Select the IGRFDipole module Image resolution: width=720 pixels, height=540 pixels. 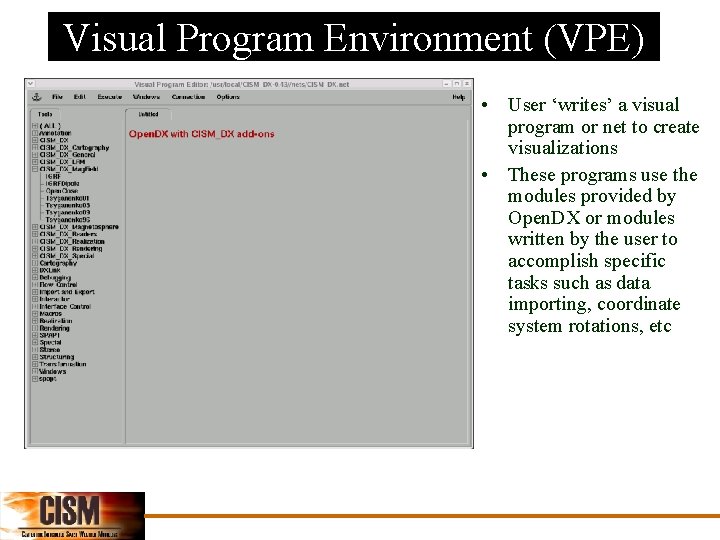(62, 184)
